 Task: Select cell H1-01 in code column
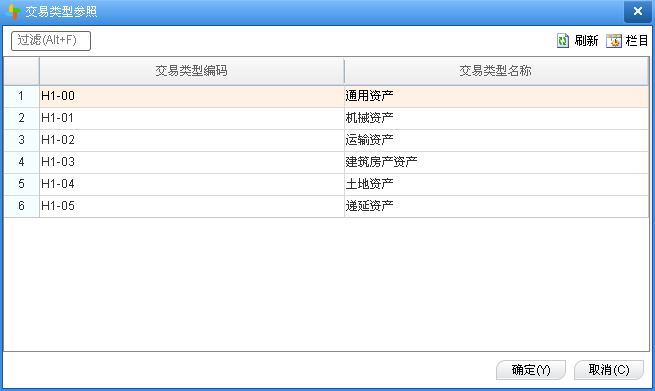(192, 118)
